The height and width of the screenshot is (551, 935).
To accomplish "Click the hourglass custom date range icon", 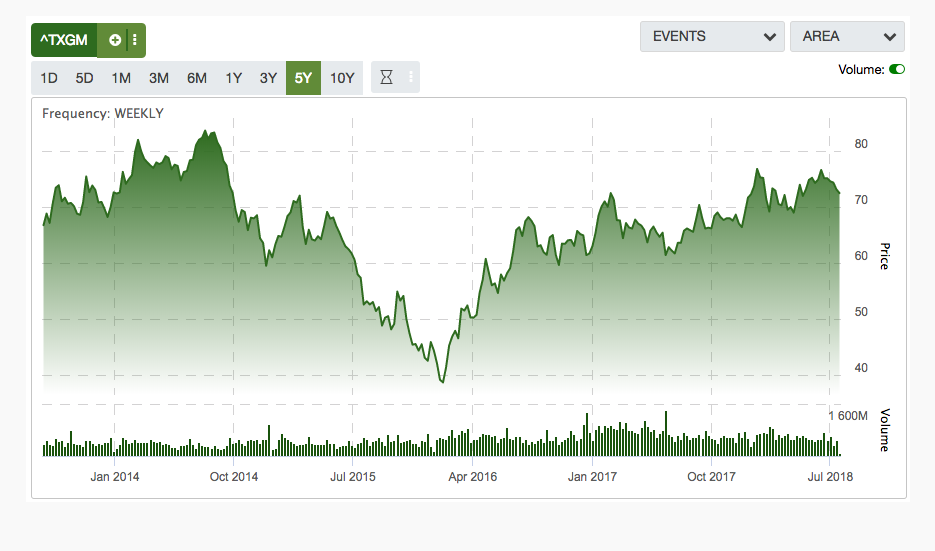I will [387, 78].
